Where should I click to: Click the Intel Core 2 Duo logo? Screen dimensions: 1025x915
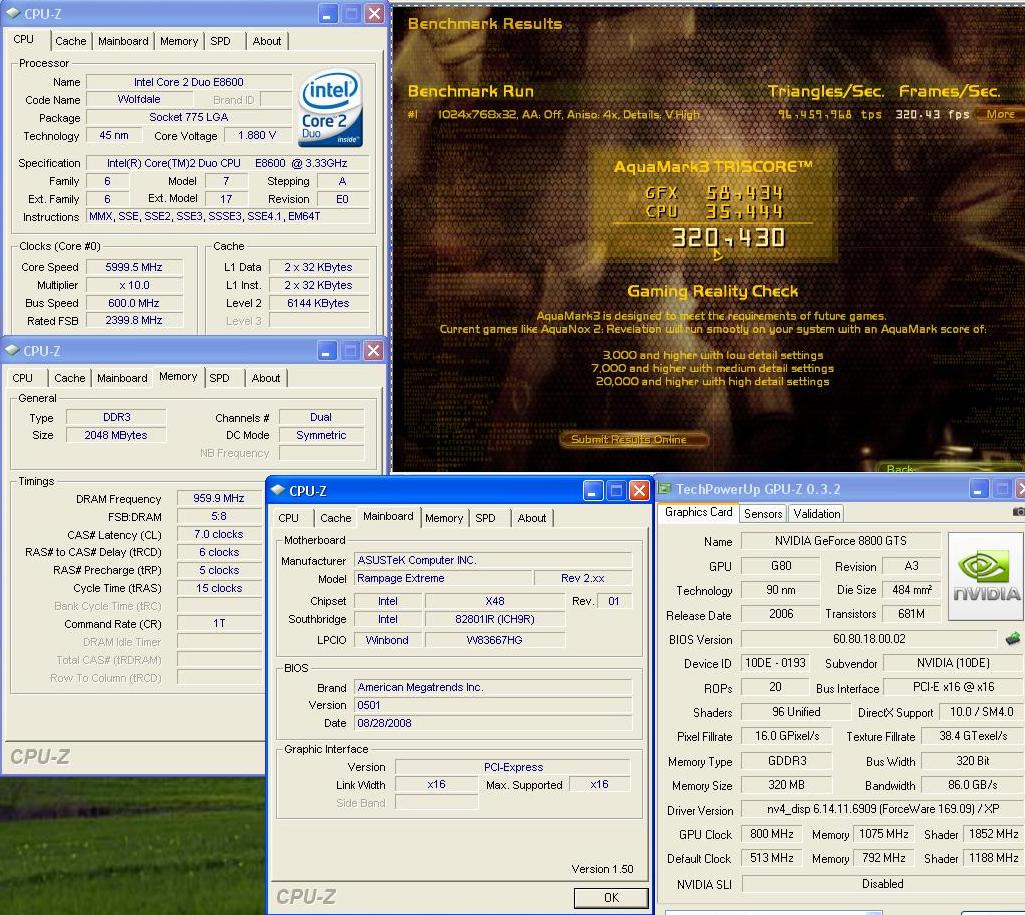tap(330, 107)
